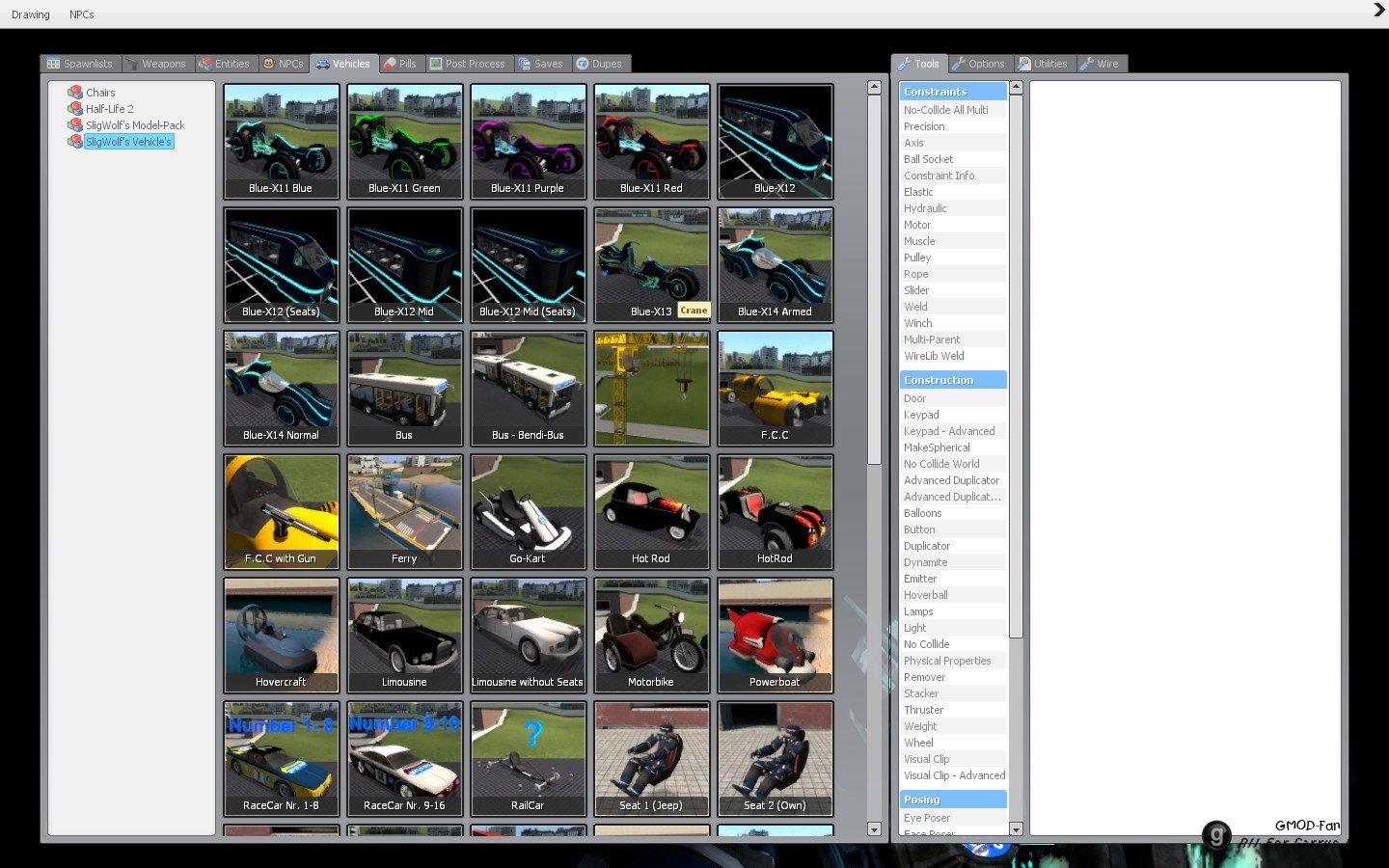Open the NPCs spawn tab

click(284, 64)
